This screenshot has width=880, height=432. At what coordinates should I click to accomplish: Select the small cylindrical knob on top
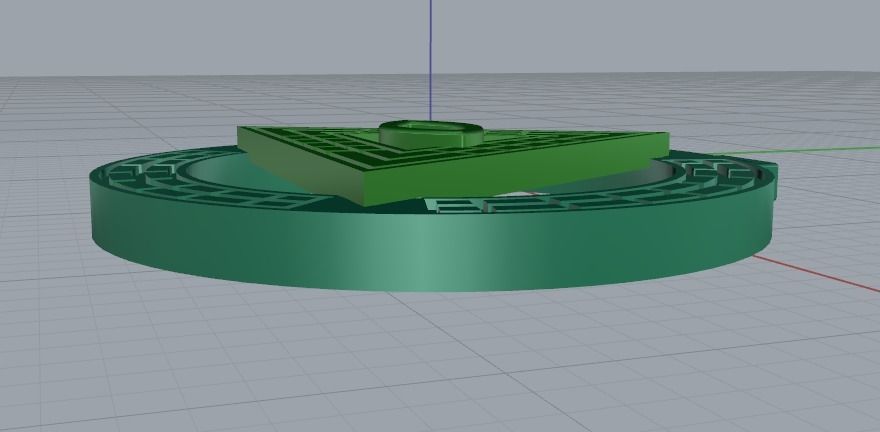click(431, 134)
